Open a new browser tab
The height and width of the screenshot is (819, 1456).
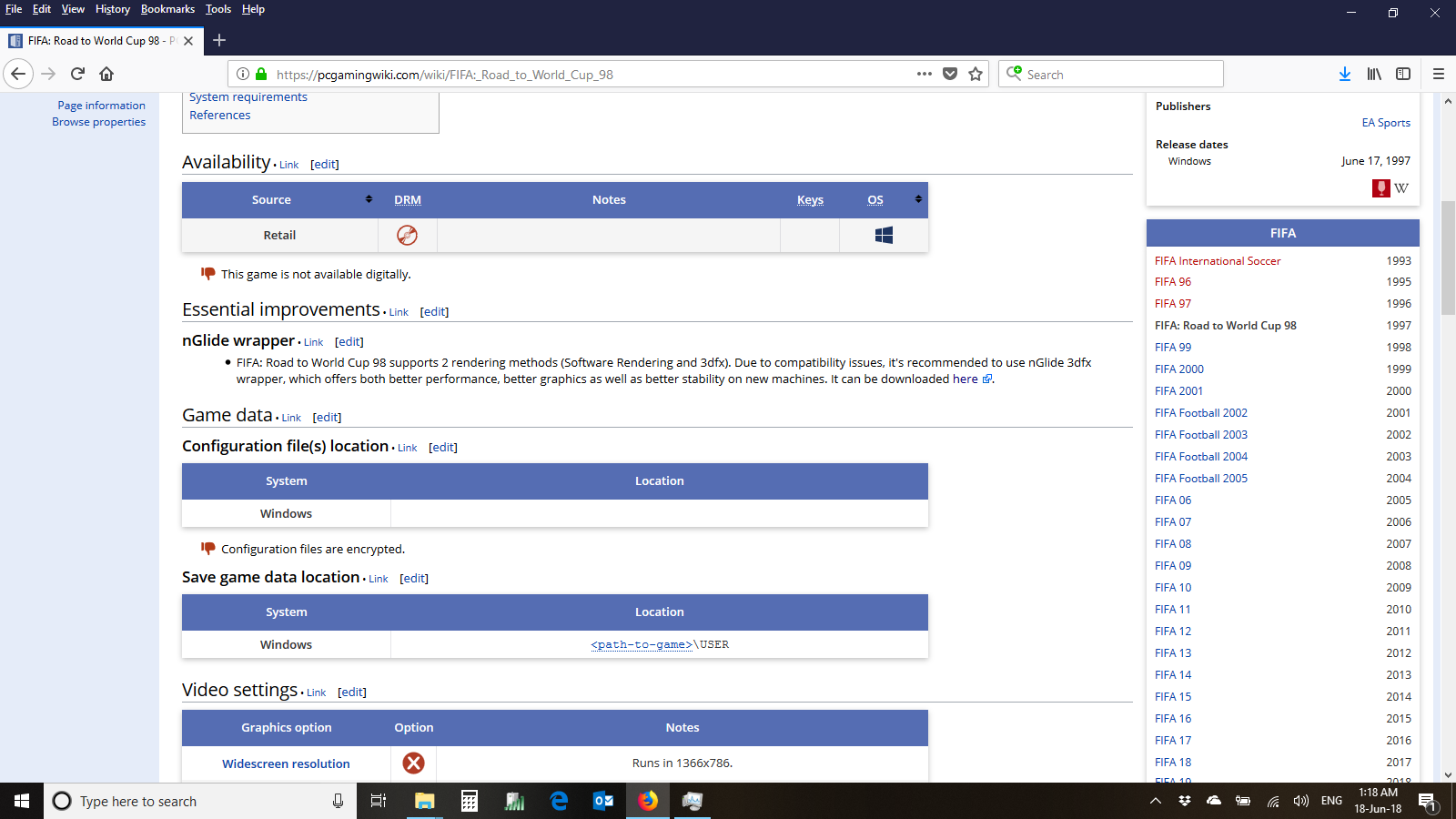tap(219, 40)
